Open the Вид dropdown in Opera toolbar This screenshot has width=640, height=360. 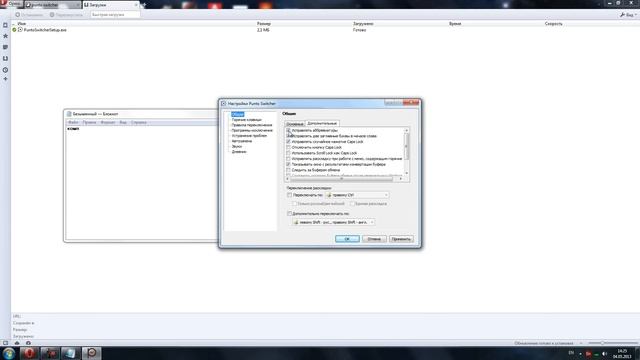(x=629, y=15)
